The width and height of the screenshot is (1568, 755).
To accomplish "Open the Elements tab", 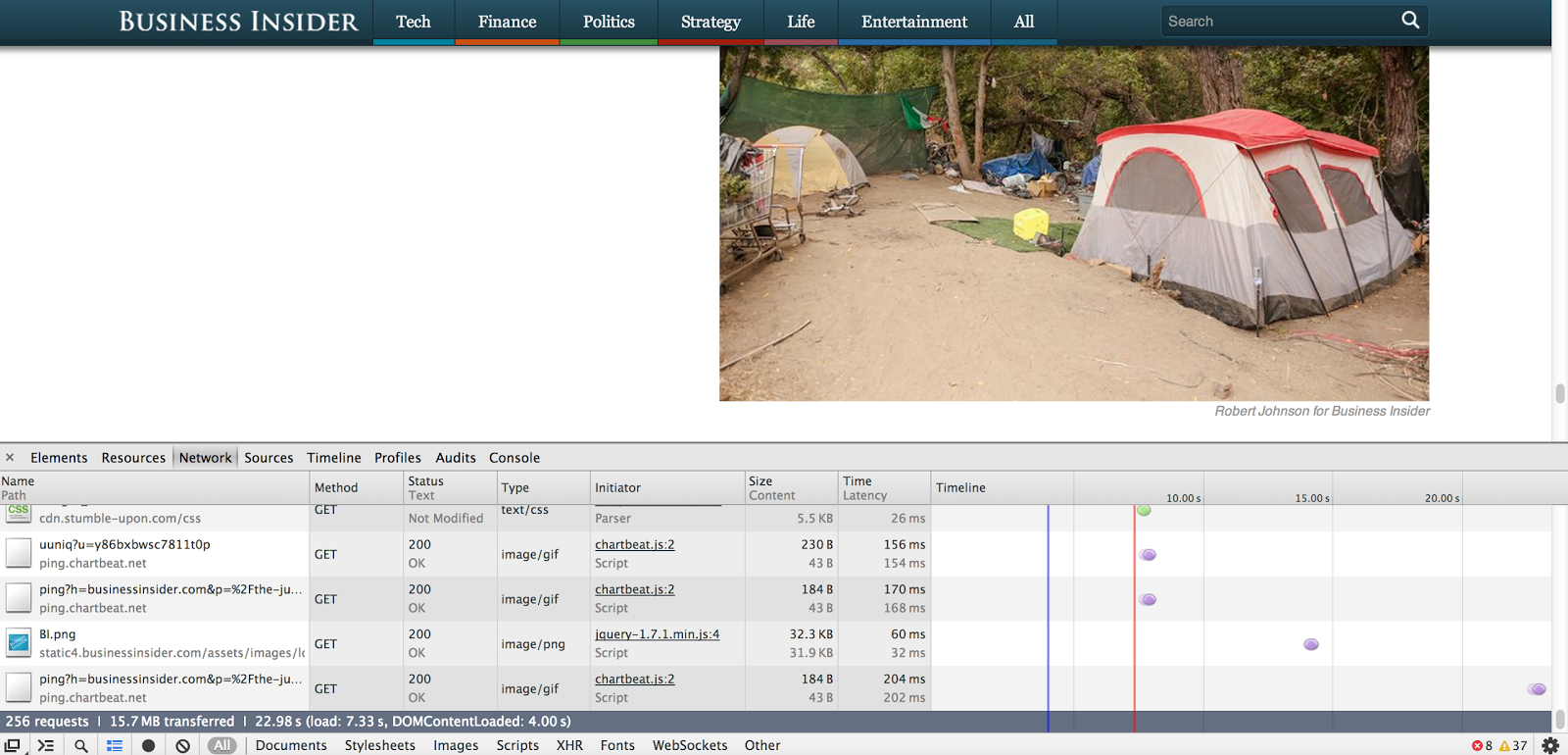I will 59,457.
